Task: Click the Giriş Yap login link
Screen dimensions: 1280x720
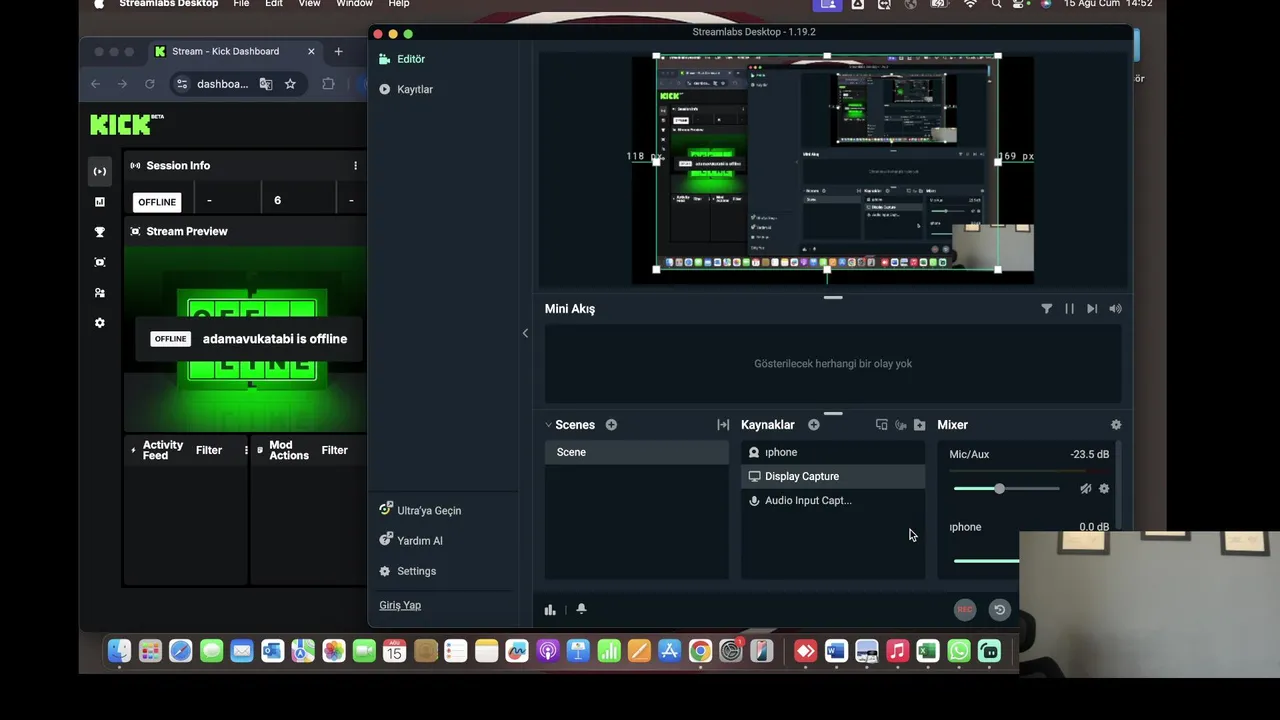Action: (400, 605)
